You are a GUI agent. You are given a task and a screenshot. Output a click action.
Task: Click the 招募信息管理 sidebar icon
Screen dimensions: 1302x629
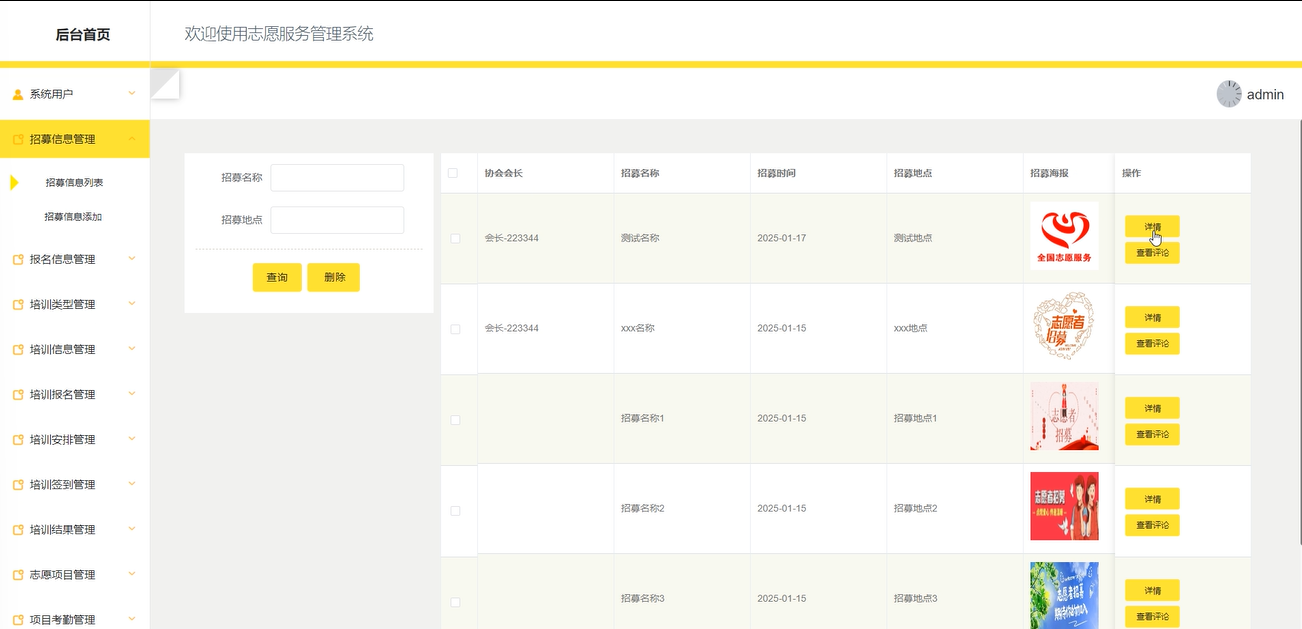(x=18, y=140)
